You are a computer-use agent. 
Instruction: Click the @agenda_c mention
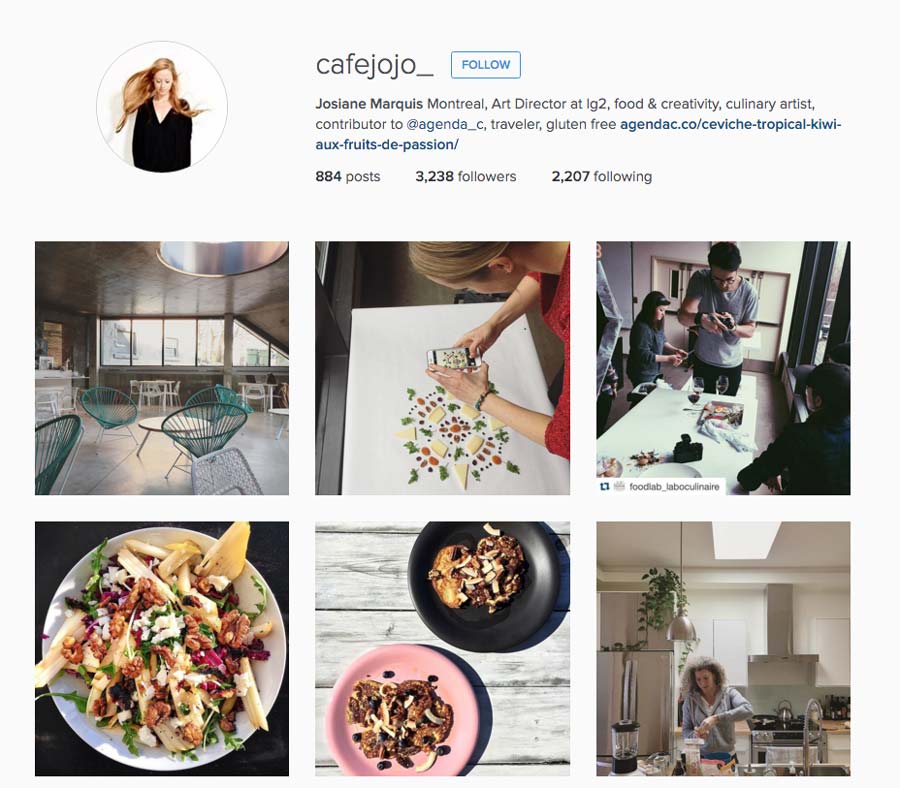pos(445,124)
